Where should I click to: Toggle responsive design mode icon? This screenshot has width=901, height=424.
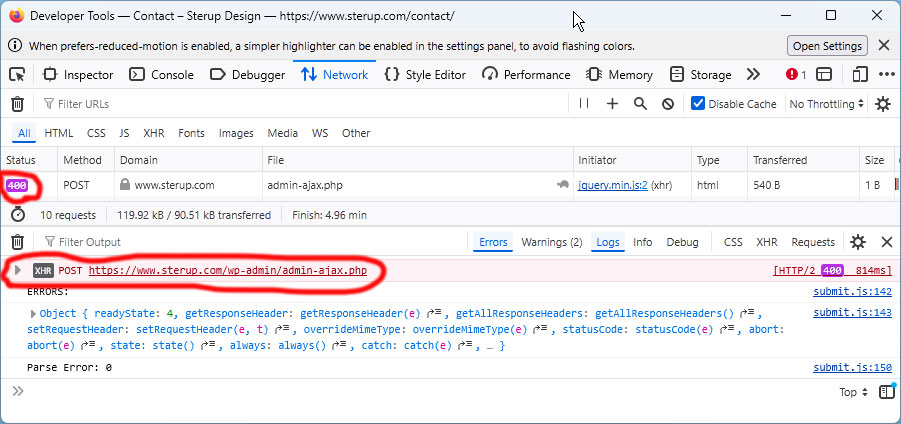coord(860,75)
